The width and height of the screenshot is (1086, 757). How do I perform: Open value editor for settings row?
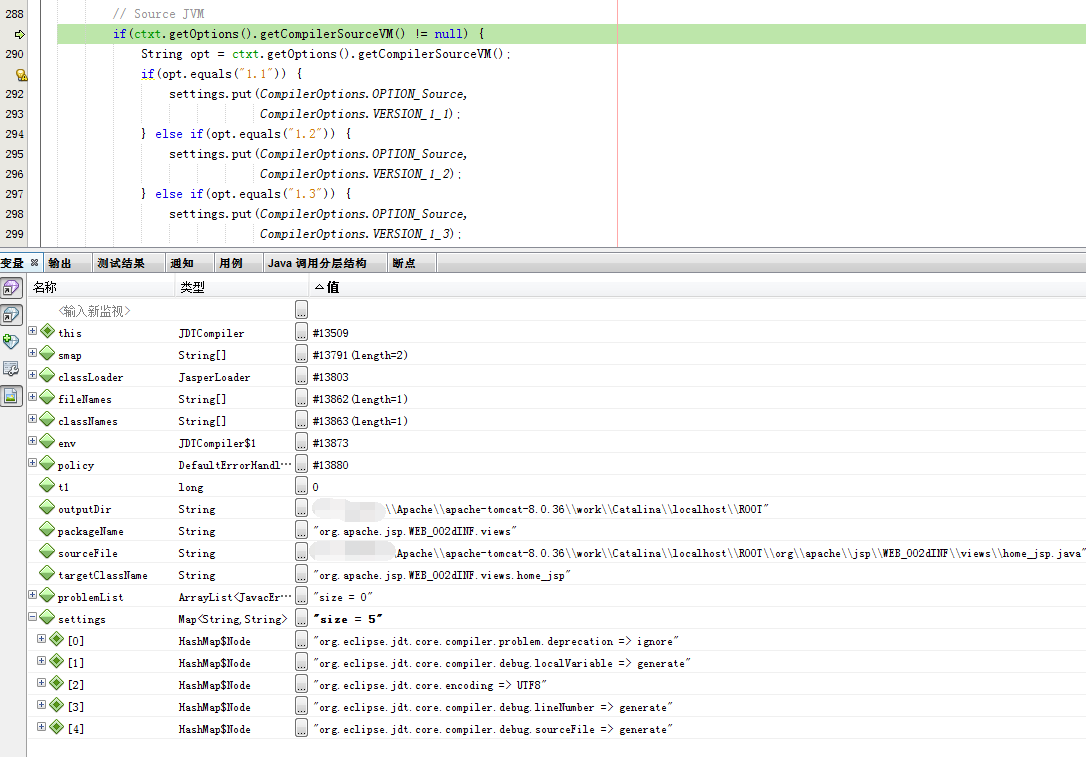[x=301, y=618]
